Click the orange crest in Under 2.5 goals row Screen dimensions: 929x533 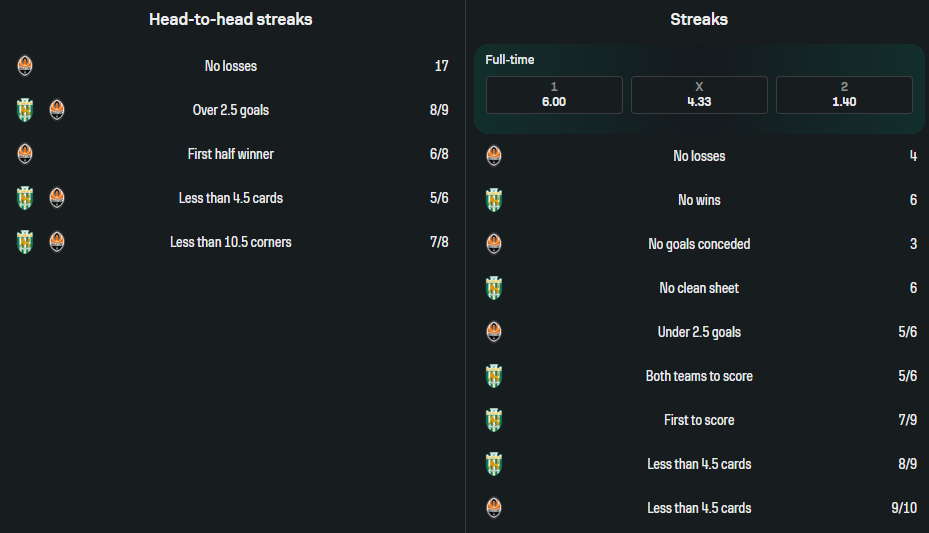coord(493,332)
